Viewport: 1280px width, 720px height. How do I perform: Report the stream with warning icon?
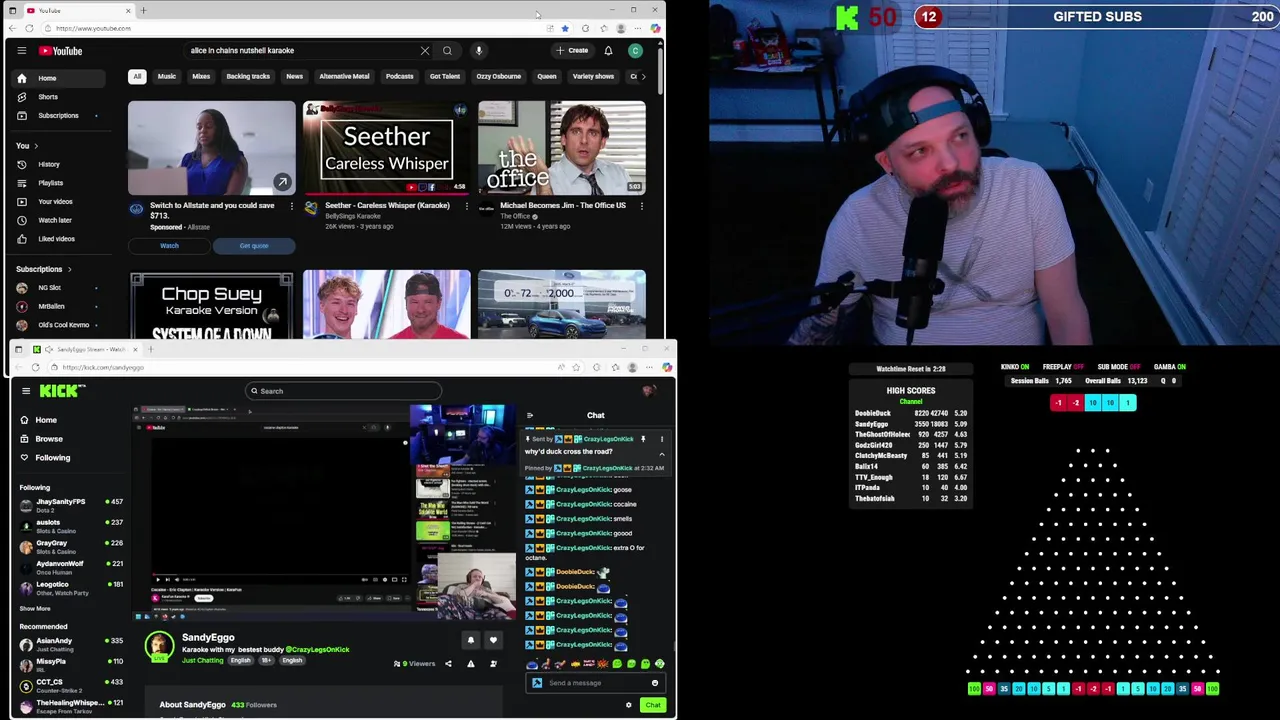[471, 664]
